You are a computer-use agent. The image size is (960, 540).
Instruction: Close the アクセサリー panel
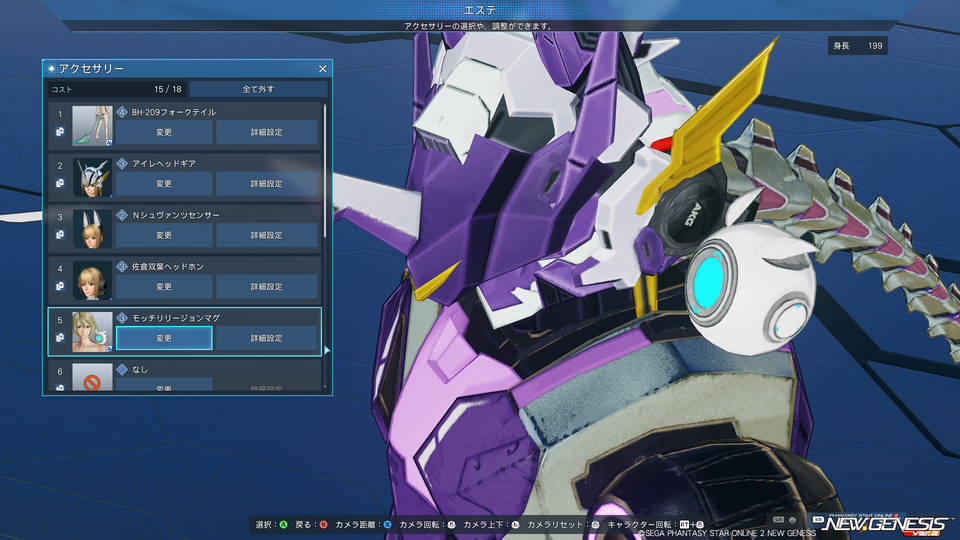tap(323, 69)
